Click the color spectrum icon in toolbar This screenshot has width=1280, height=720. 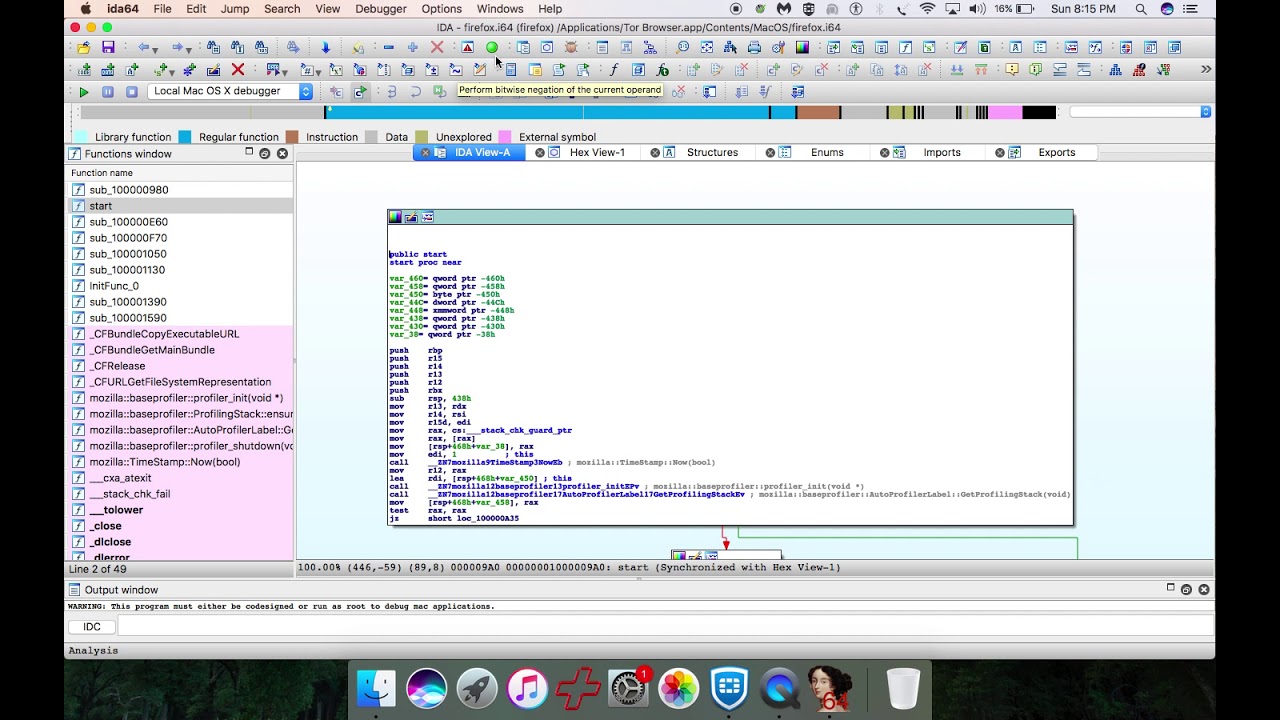pyautogui.click(x=802, y=47)
